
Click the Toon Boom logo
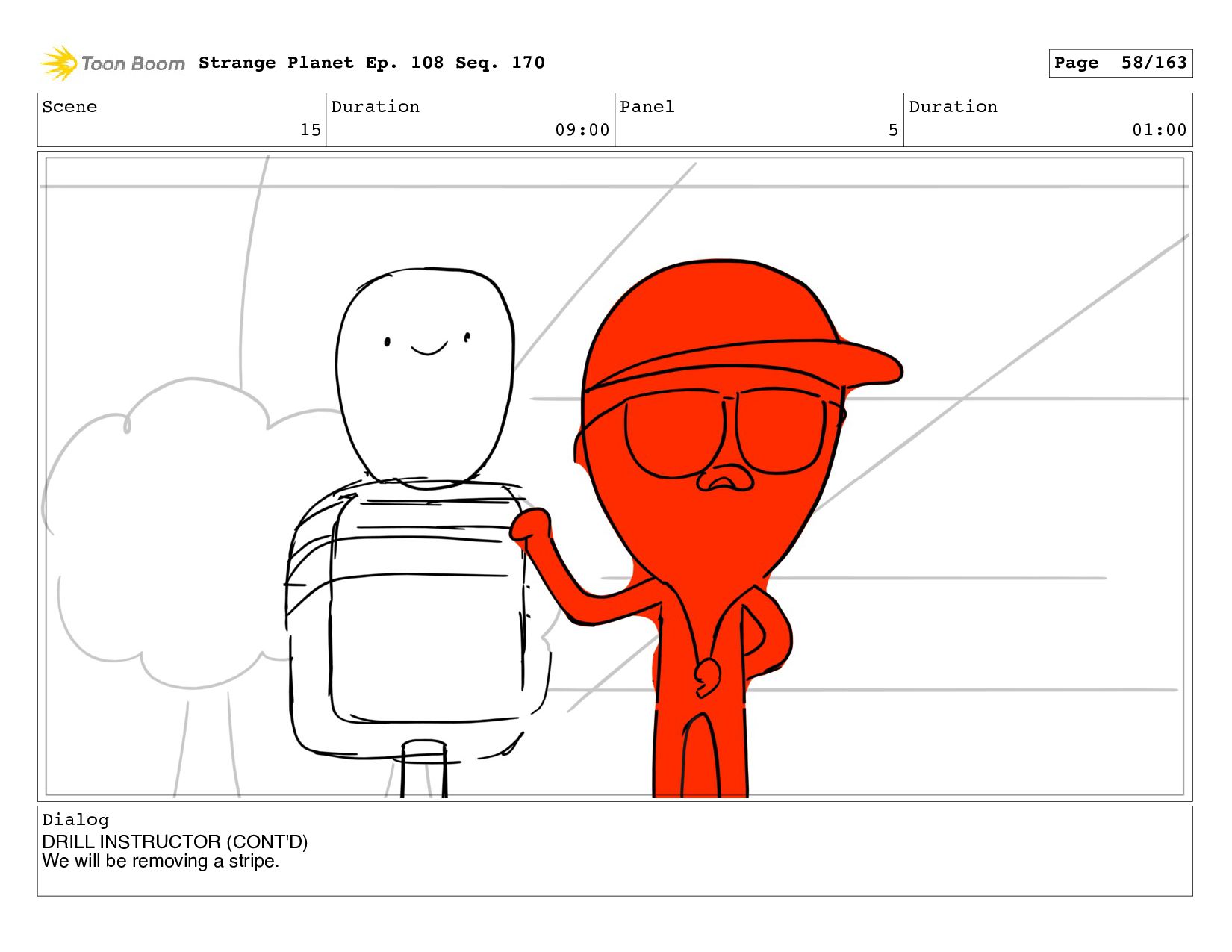112,63
